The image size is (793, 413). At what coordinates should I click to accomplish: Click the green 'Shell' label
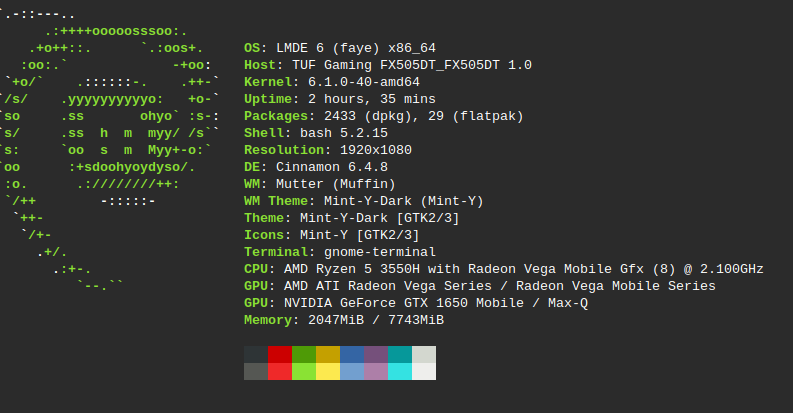(x=264, y=133)
